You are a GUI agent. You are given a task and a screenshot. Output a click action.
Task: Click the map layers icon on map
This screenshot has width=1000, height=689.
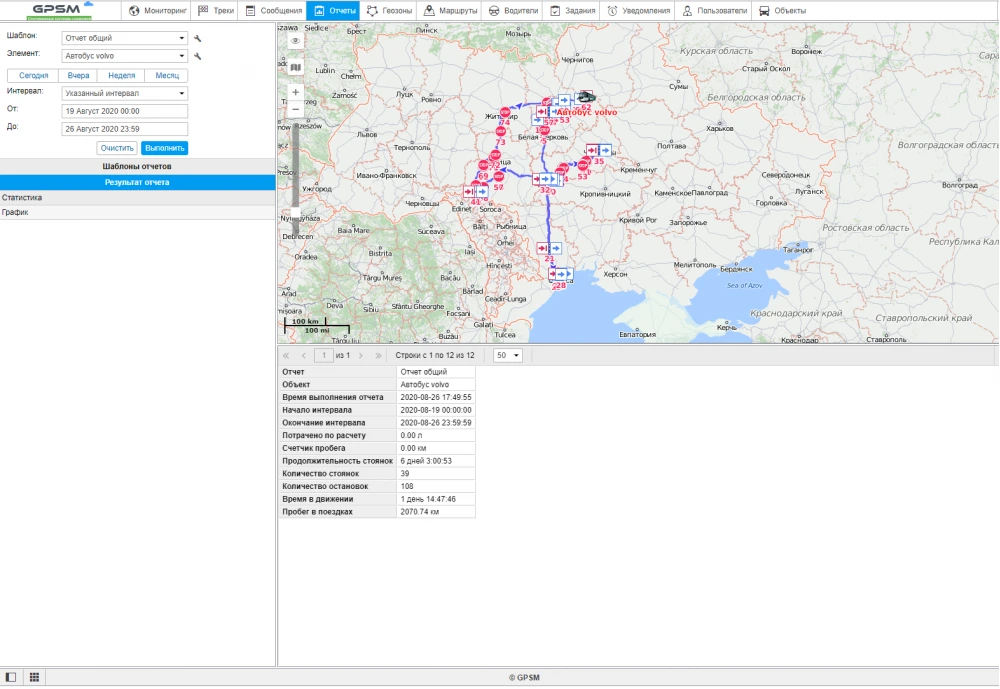(x=295, y=68)
